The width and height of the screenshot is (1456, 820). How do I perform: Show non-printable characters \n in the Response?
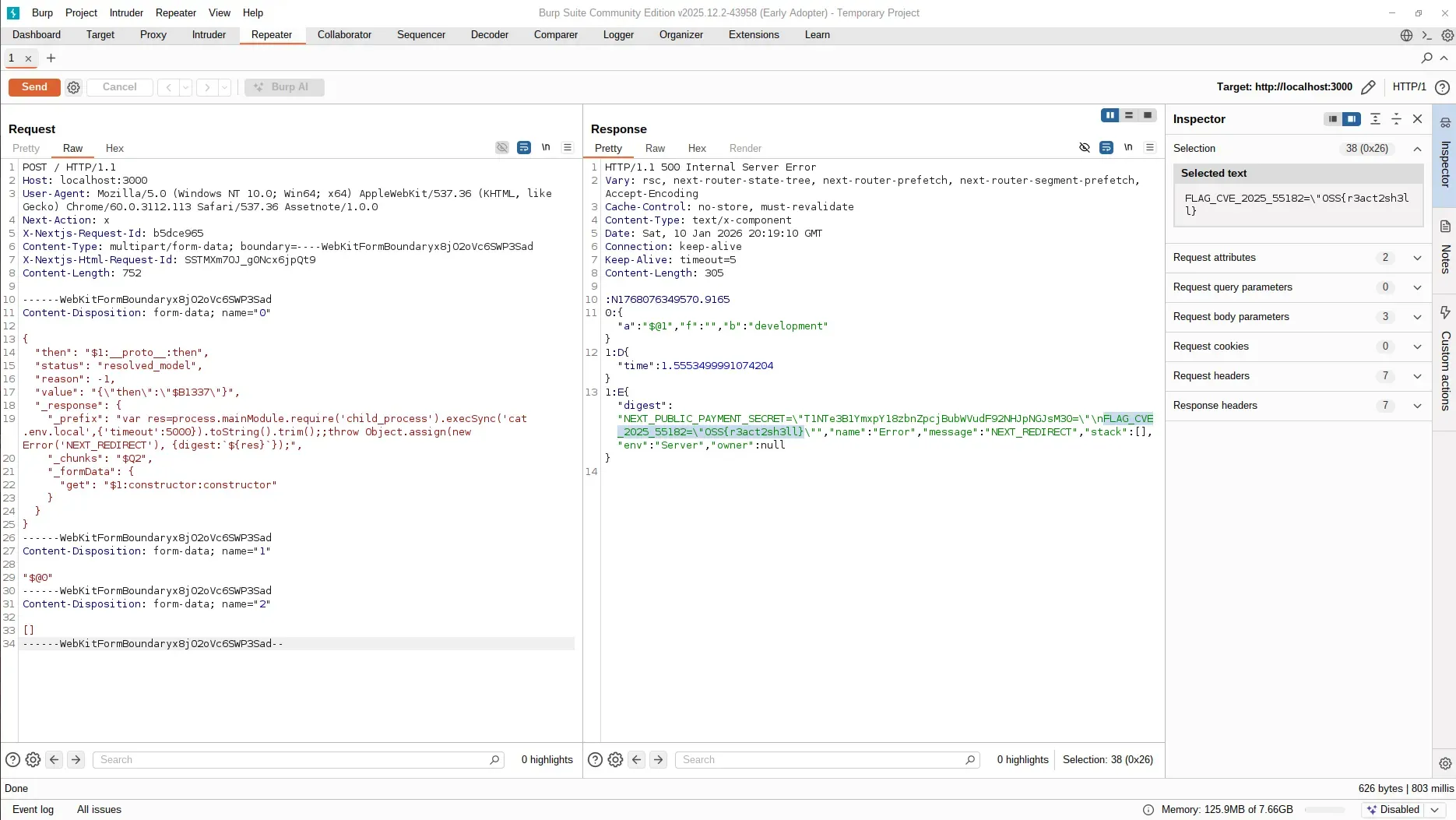[x=1128, y=147]
